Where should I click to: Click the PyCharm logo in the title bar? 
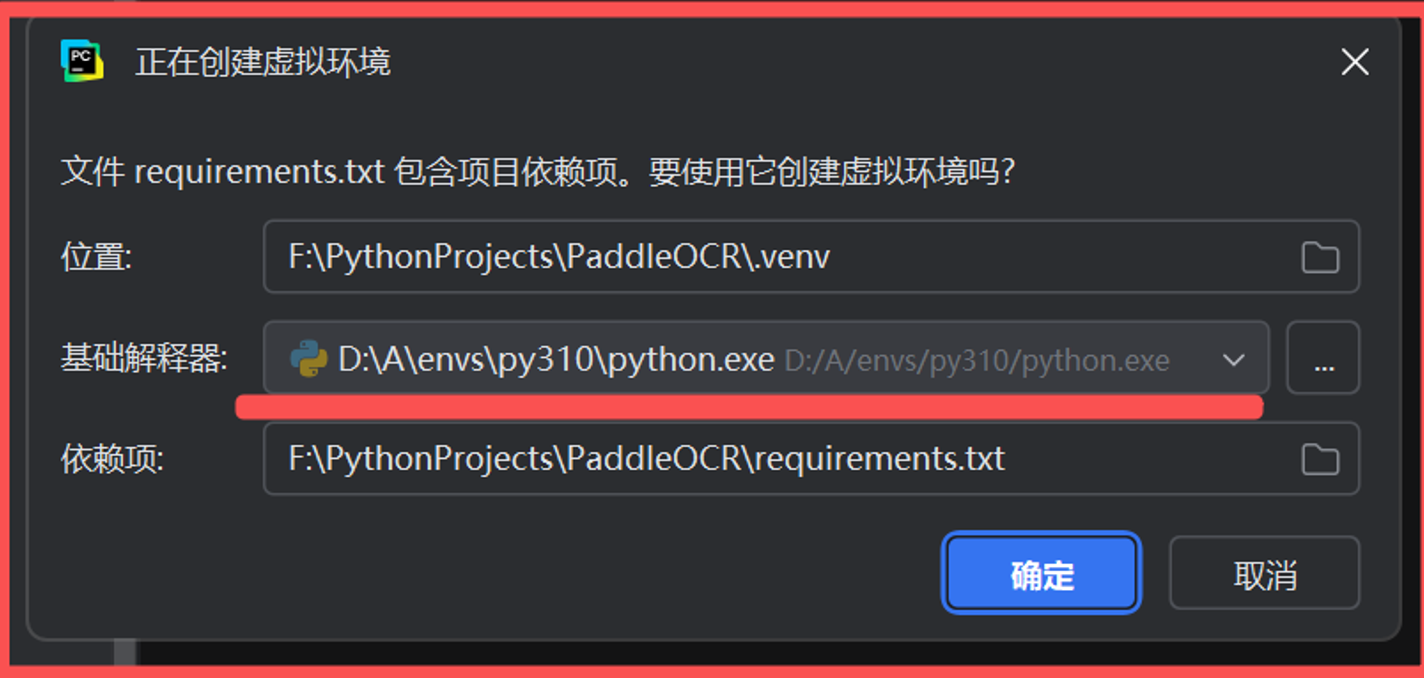point(82,61)
